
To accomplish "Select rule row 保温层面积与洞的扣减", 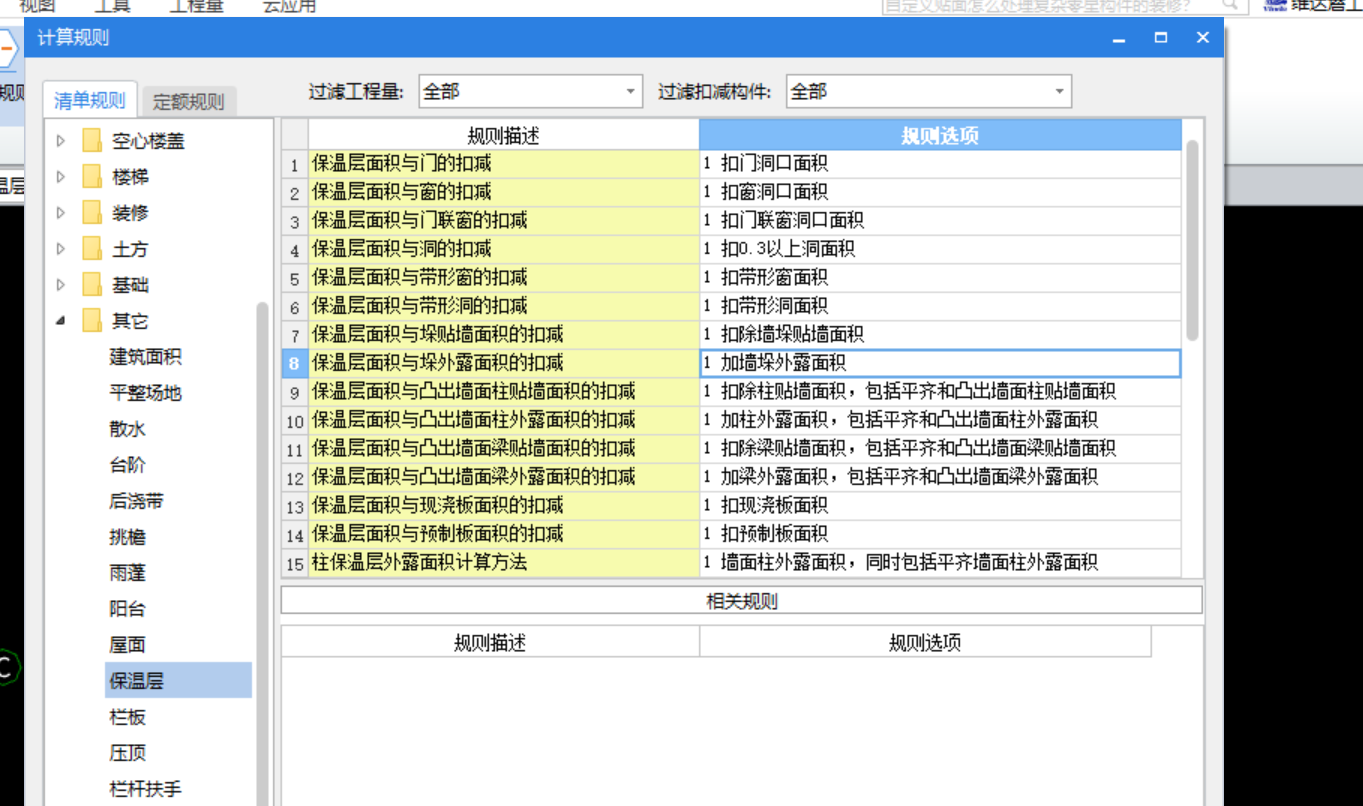I will point(503,249).
